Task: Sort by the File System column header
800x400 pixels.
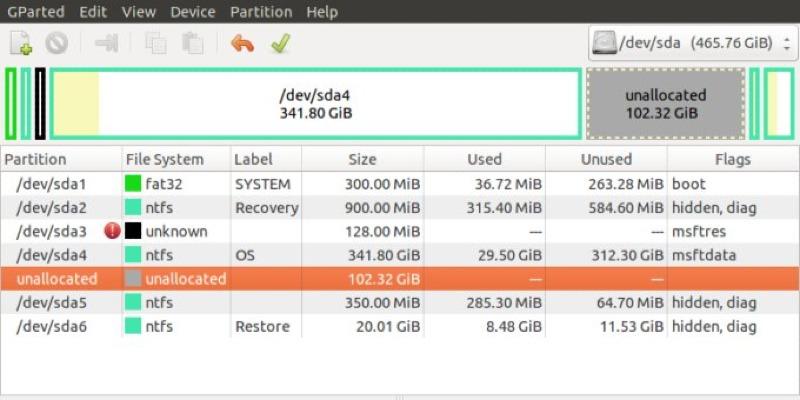Action: 164,159
